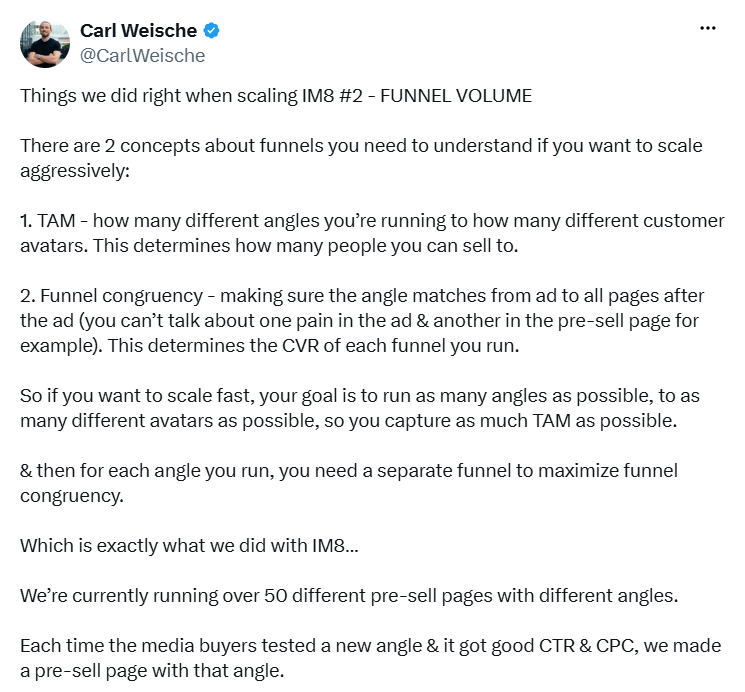Open the @CarlWeische handle link
745x692 pixels.
coord(143,56)
